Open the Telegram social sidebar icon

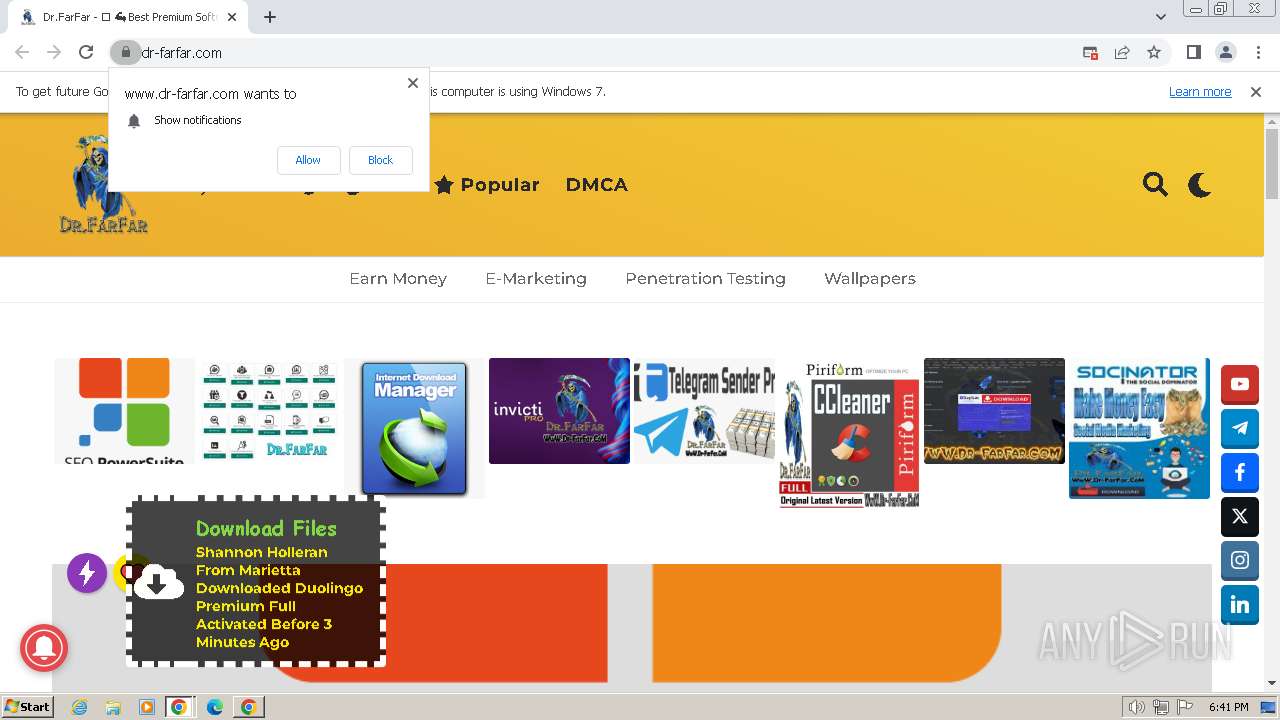click(1240, 428)
